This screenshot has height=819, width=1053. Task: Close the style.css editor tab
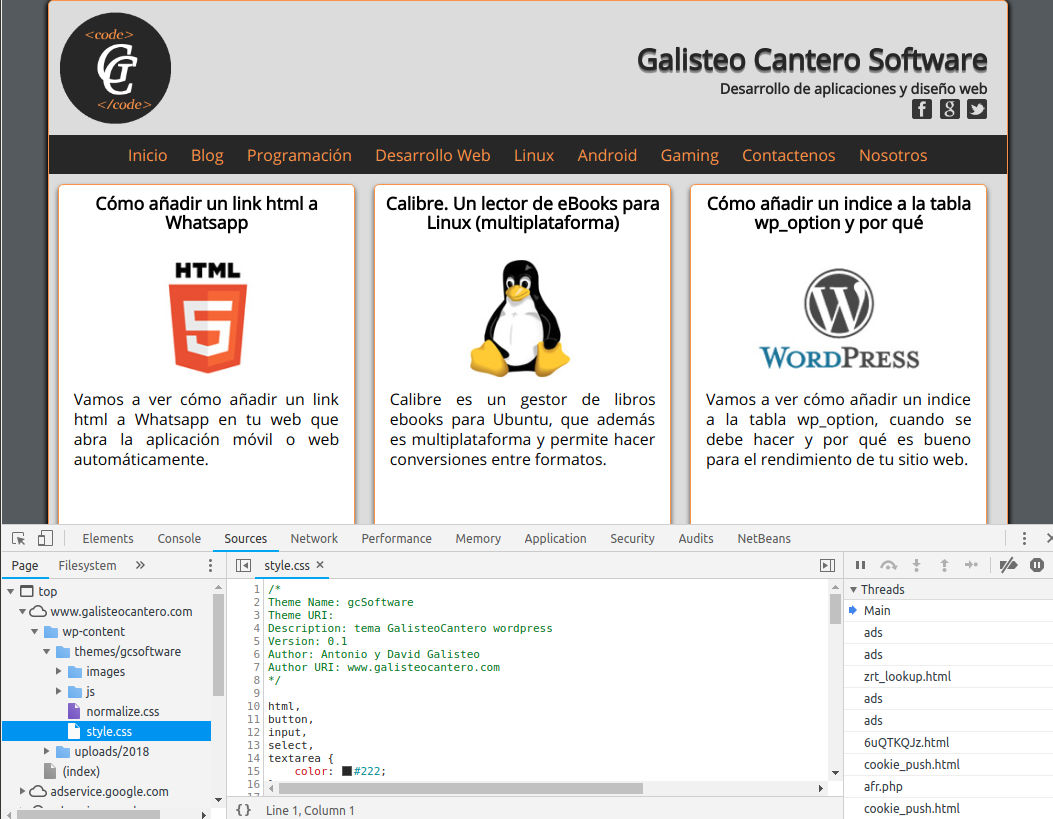tap(320, 565)
